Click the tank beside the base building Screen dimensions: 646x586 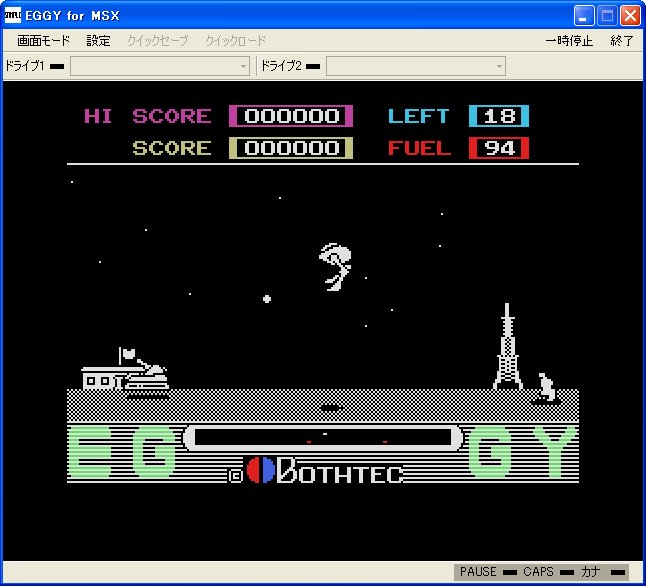[147, 374]
